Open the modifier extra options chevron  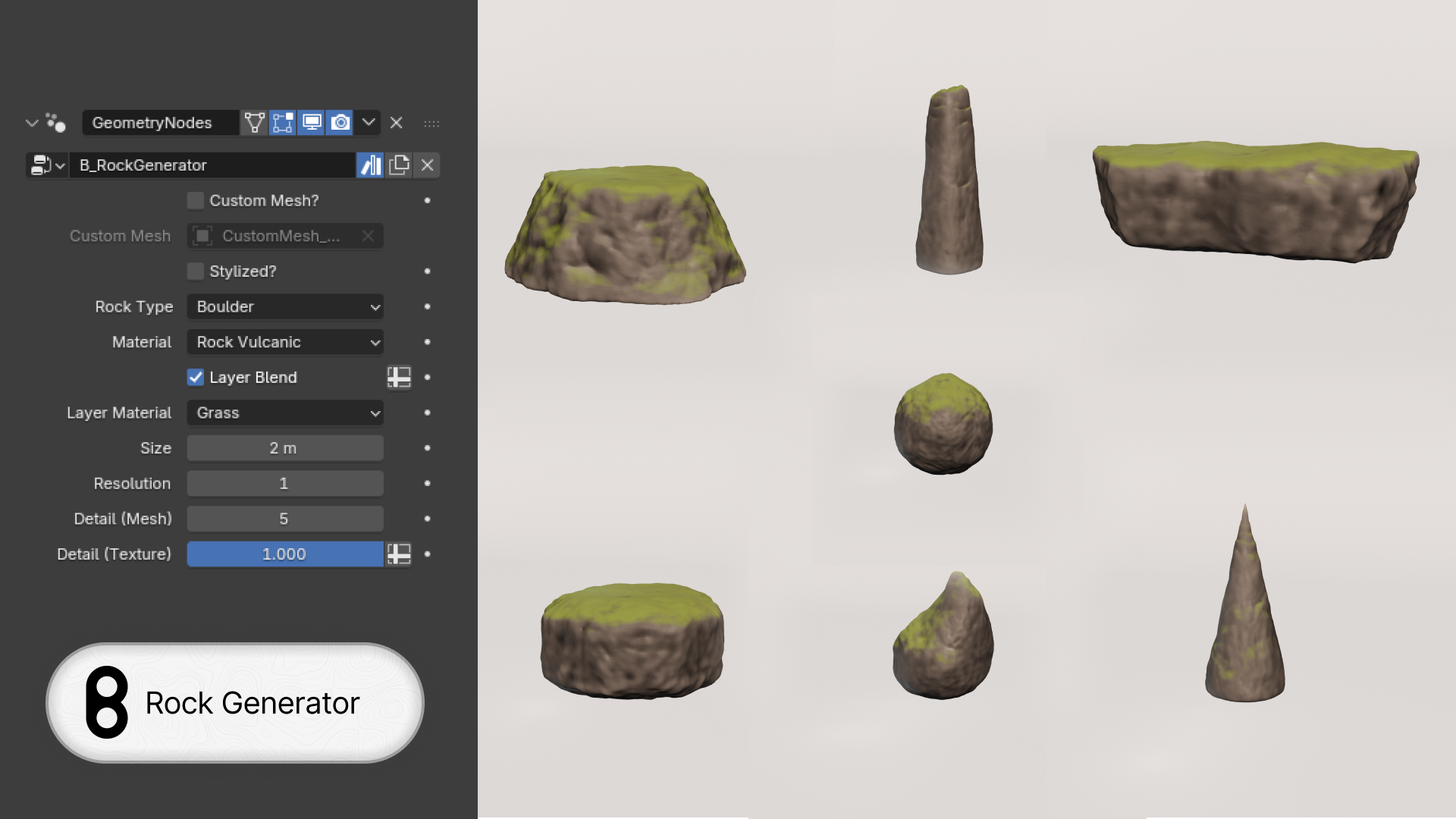[x=369, y=123]
